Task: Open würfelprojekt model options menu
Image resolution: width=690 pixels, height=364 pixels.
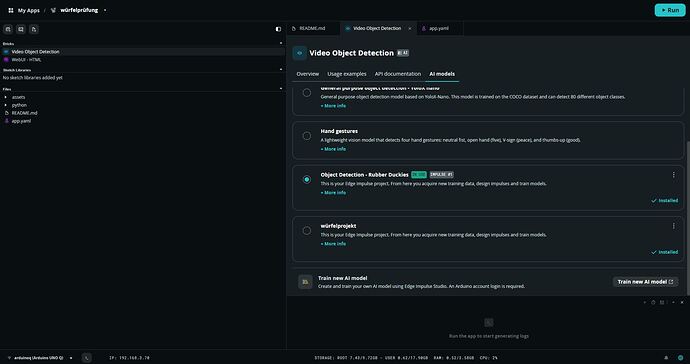Action: pos(673,226)
